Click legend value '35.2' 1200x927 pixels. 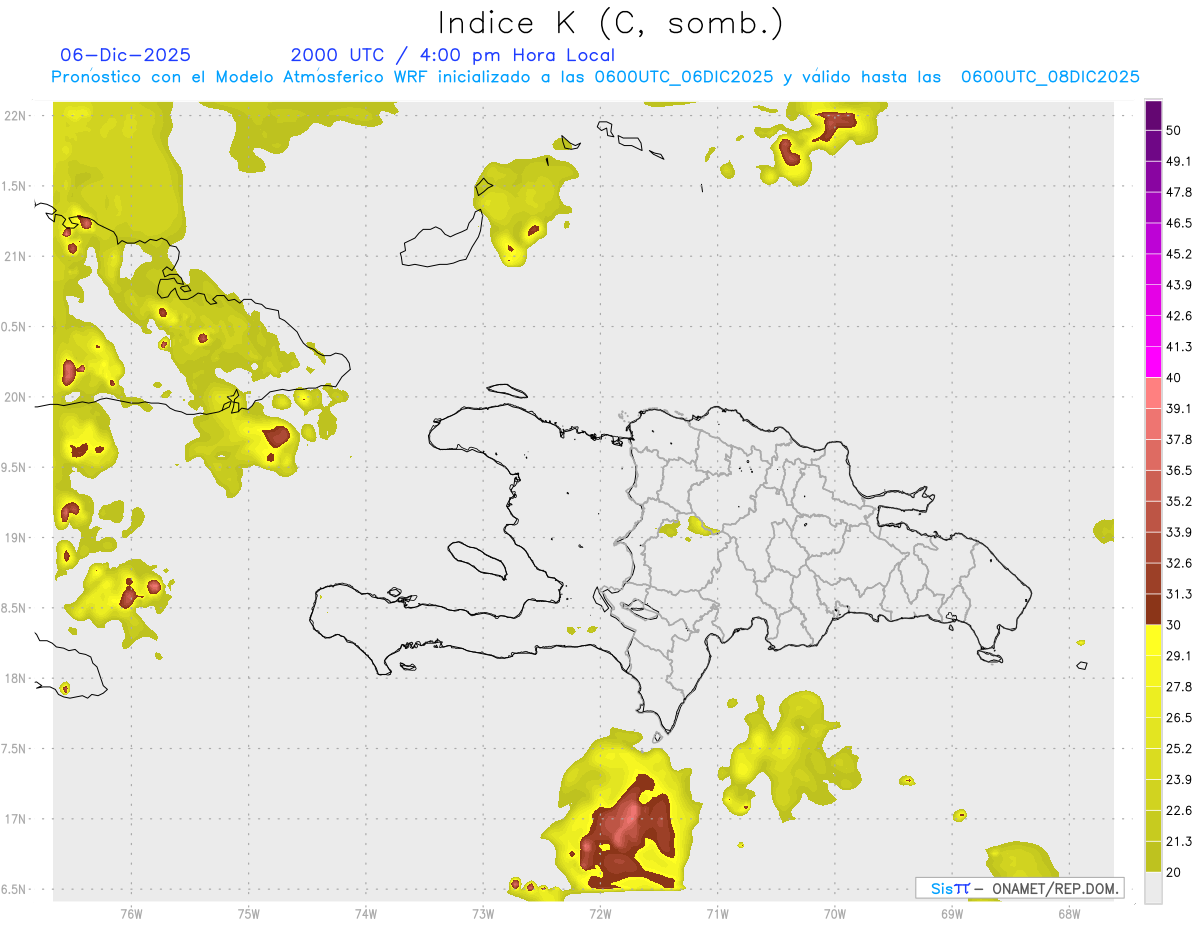[x=1178, y=501]
